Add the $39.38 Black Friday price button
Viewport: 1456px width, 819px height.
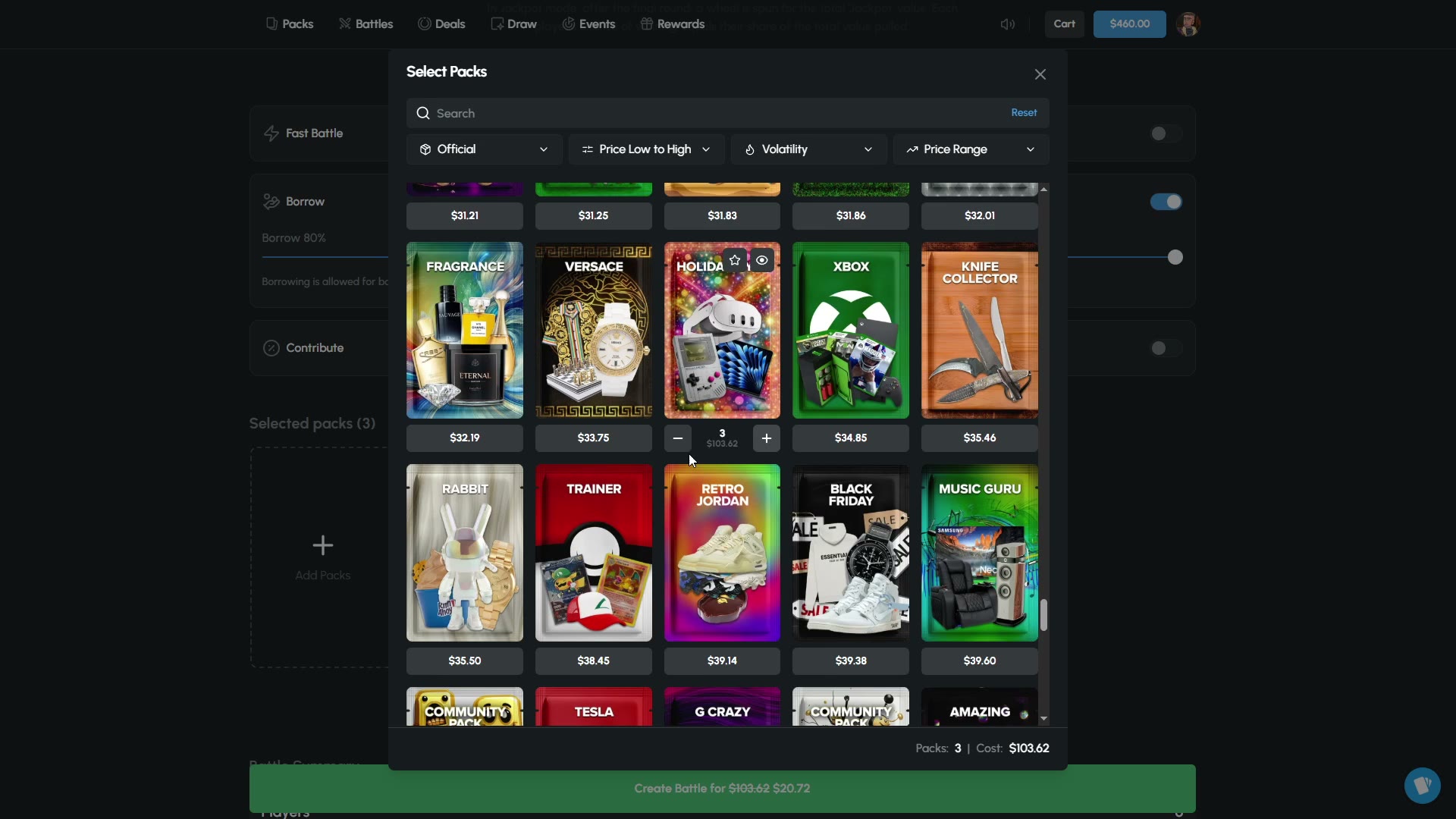(x=851, y=661)
